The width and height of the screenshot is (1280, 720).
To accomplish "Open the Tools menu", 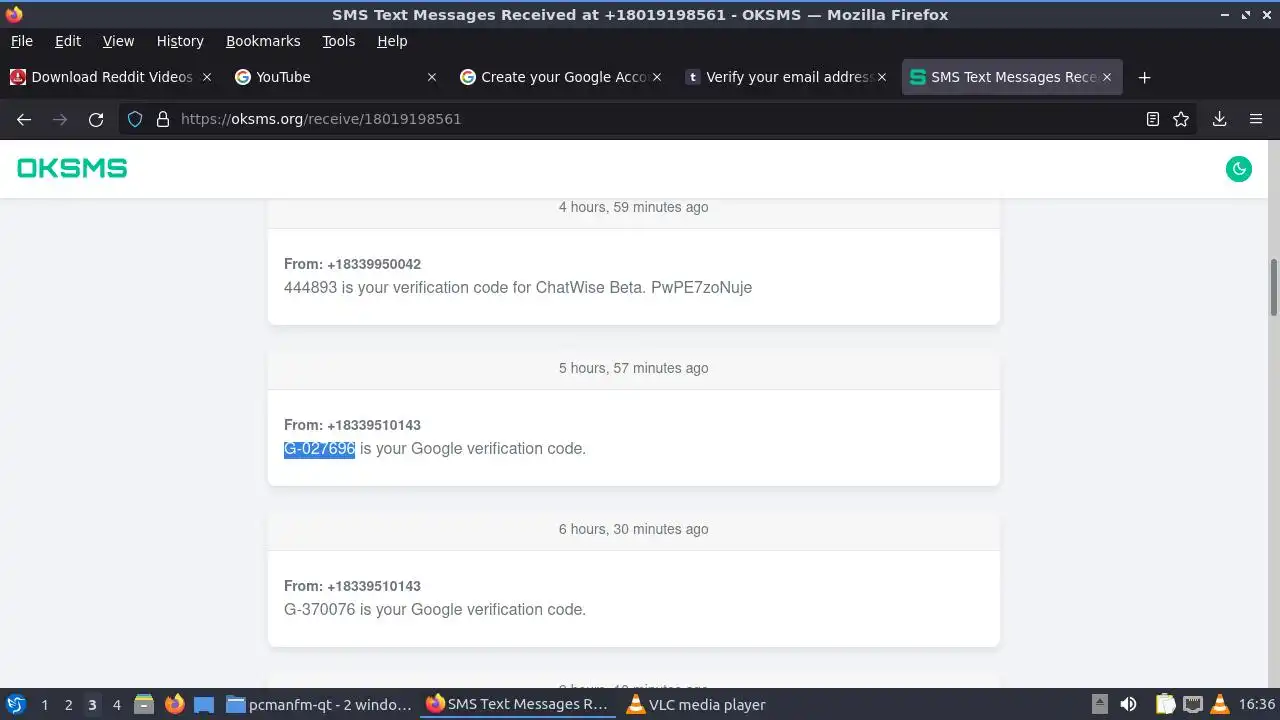I will coord(339,41).
